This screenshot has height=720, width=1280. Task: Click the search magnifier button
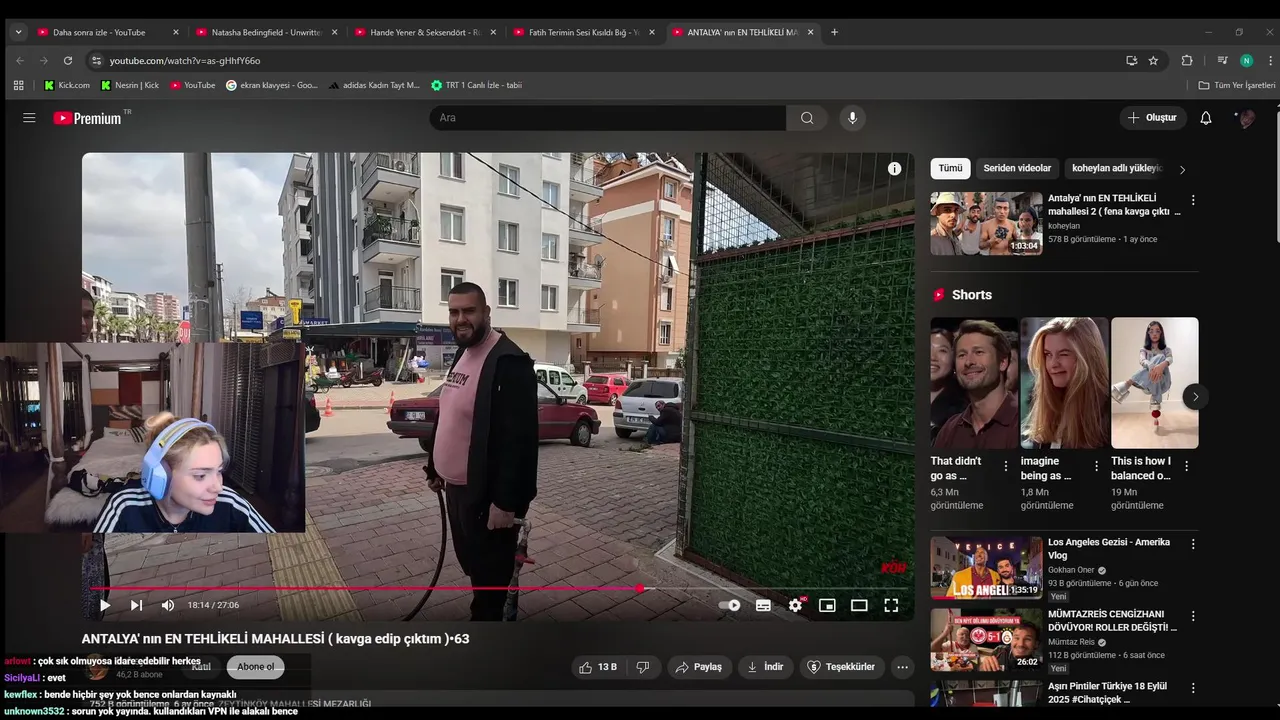click(807, 118)
